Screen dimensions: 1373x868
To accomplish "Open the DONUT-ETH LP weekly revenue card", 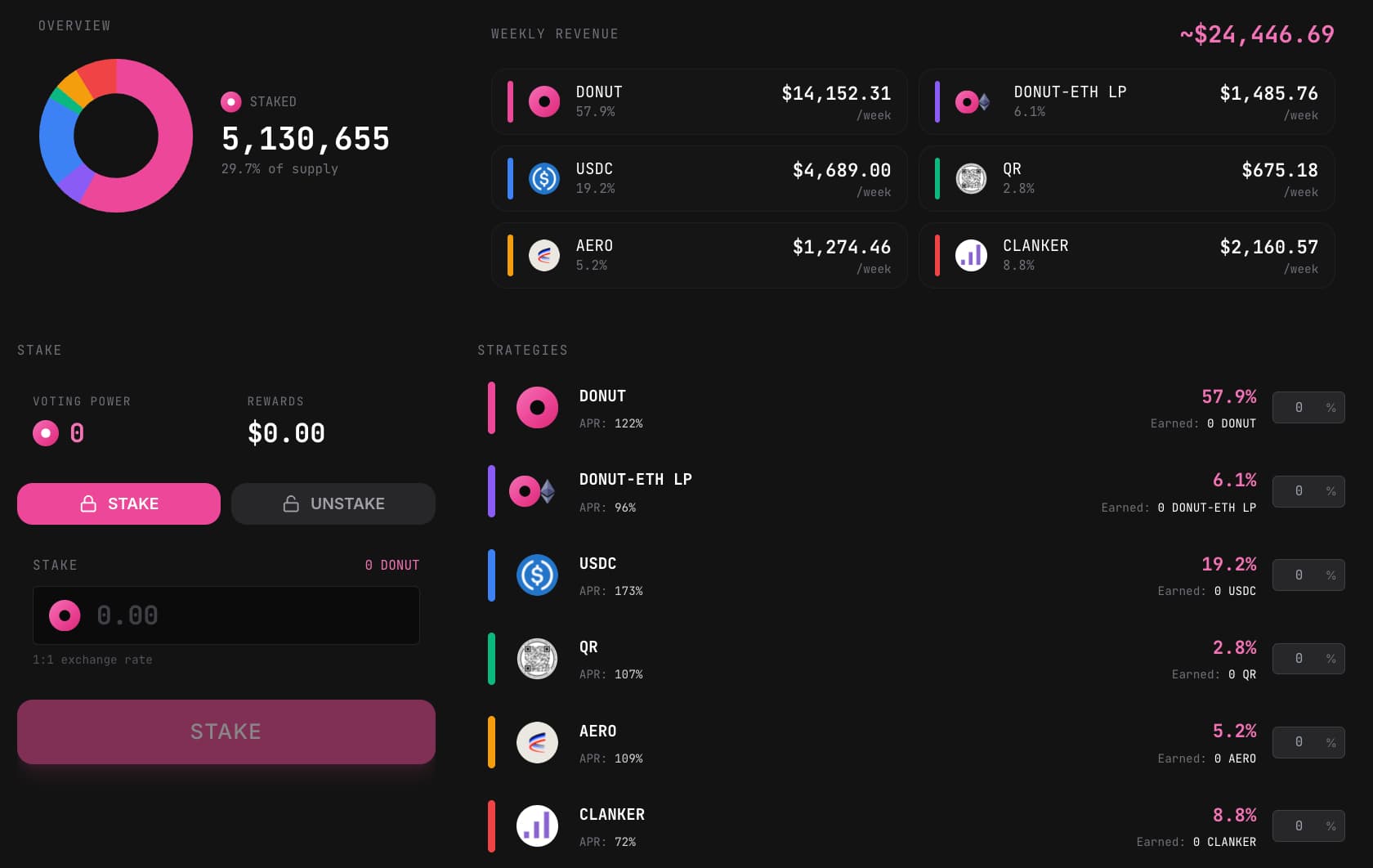I will [1126, 102].
